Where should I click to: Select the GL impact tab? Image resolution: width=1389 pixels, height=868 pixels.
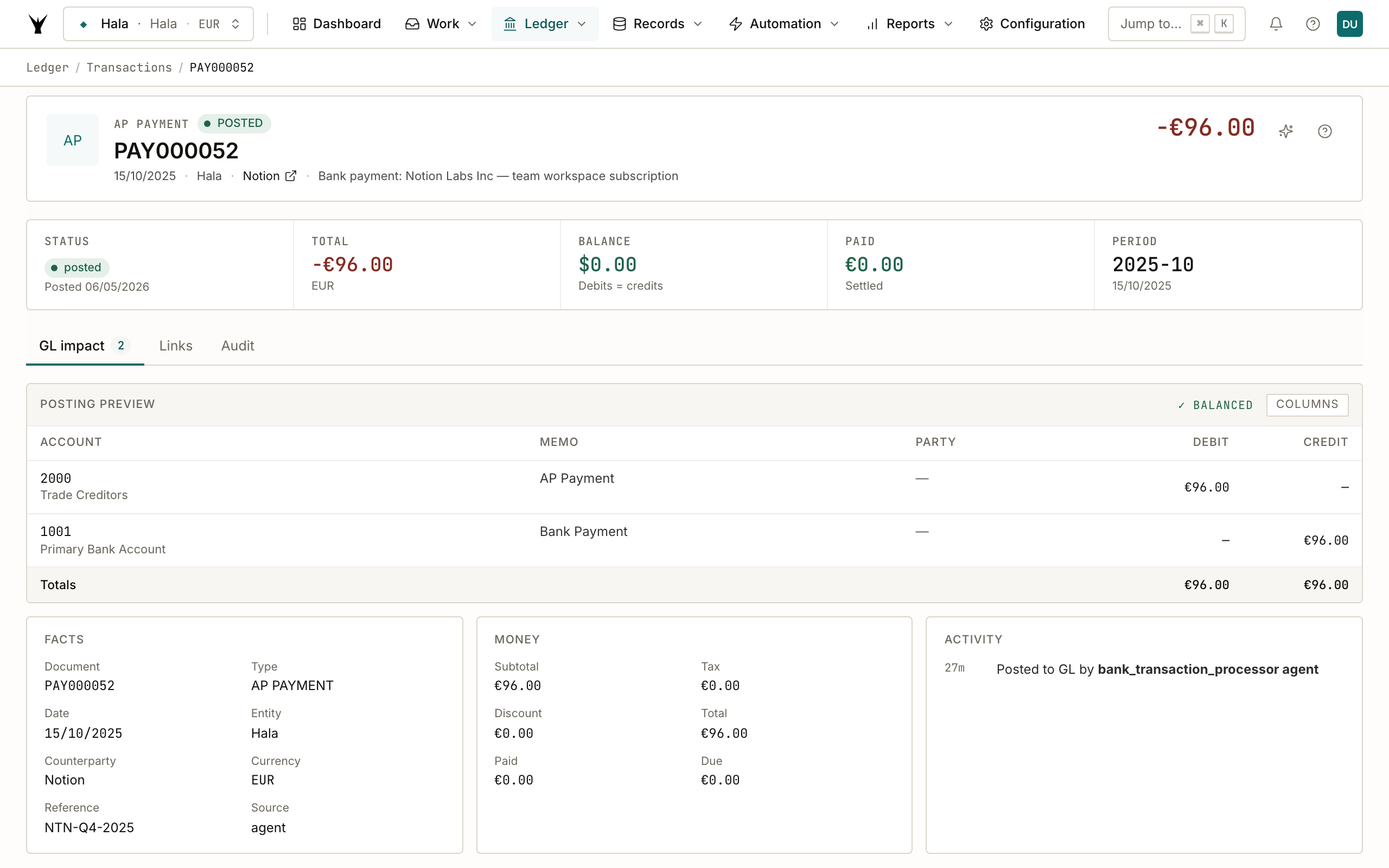[x=85, y=346]
